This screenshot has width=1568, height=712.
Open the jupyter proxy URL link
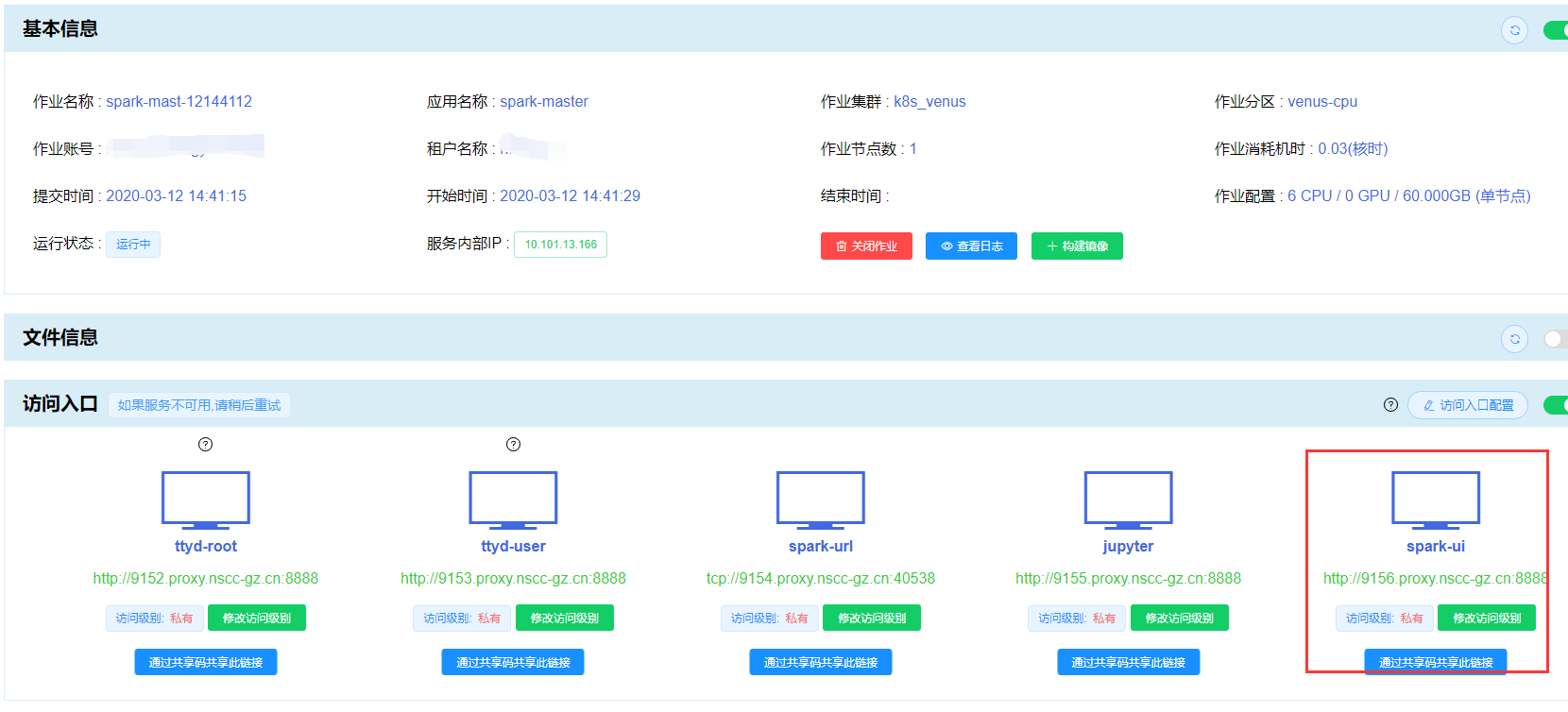[x=1128, y=578]
